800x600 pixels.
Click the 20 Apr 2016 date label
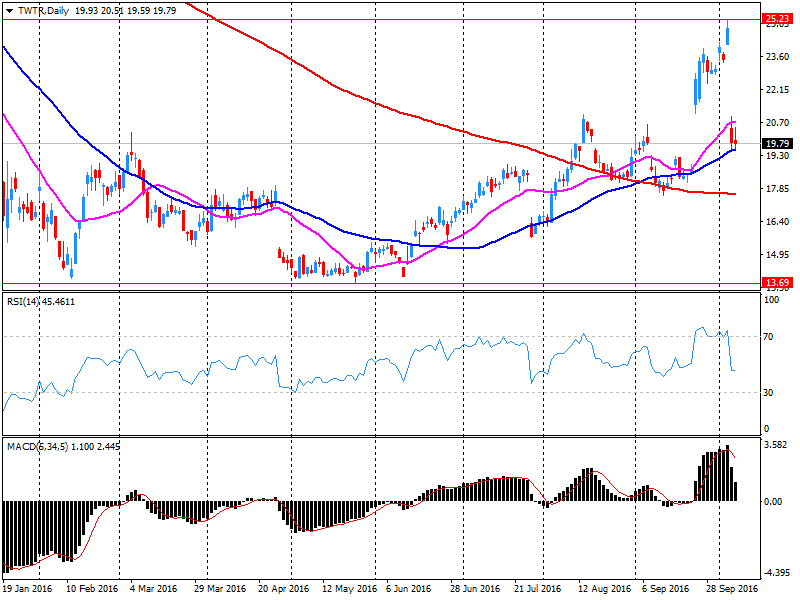click(284, 588)
